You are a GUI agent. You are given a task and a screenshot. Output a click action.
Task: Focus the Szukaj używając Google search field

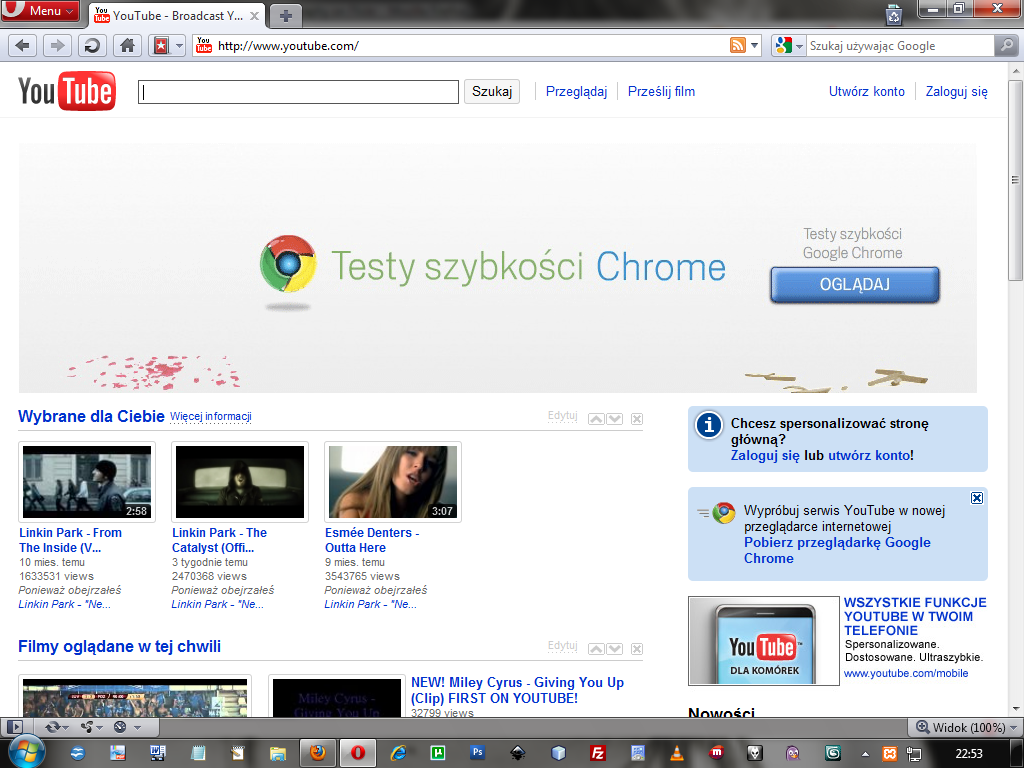(x=900, y=46)
